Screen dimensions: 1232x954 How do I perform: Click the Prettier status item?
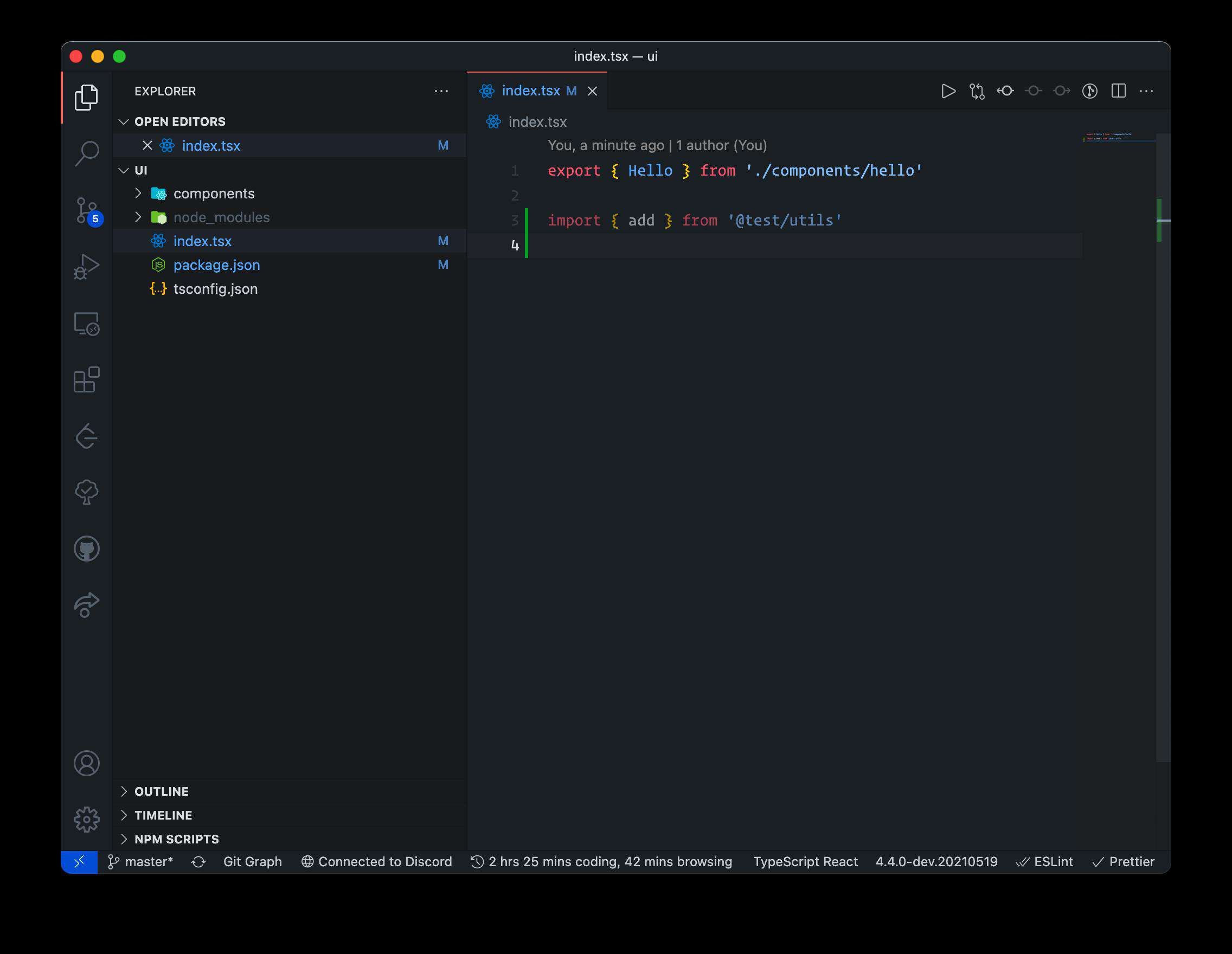(x=1123, y=861)
